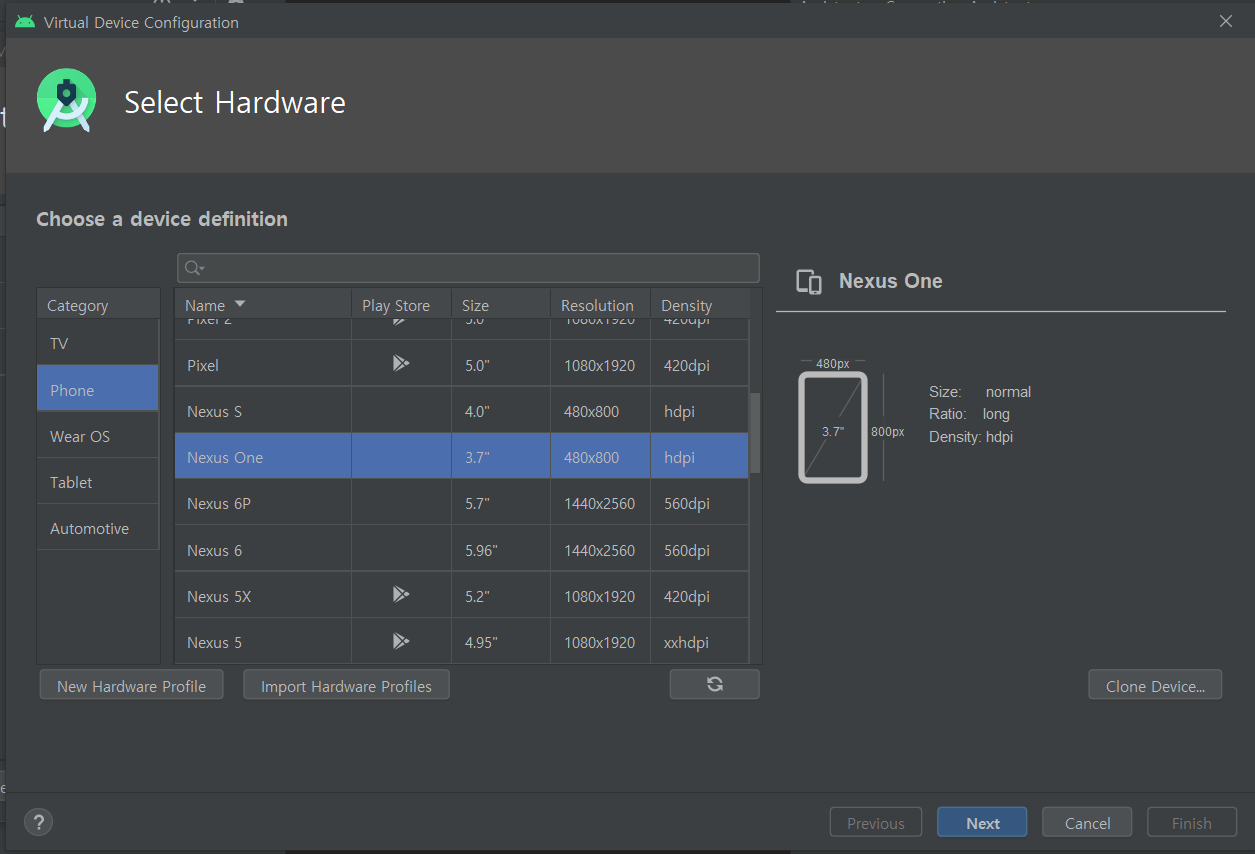Click the Next button
The height and width of the screenshot is (854, 1255).
pos(982,822)
